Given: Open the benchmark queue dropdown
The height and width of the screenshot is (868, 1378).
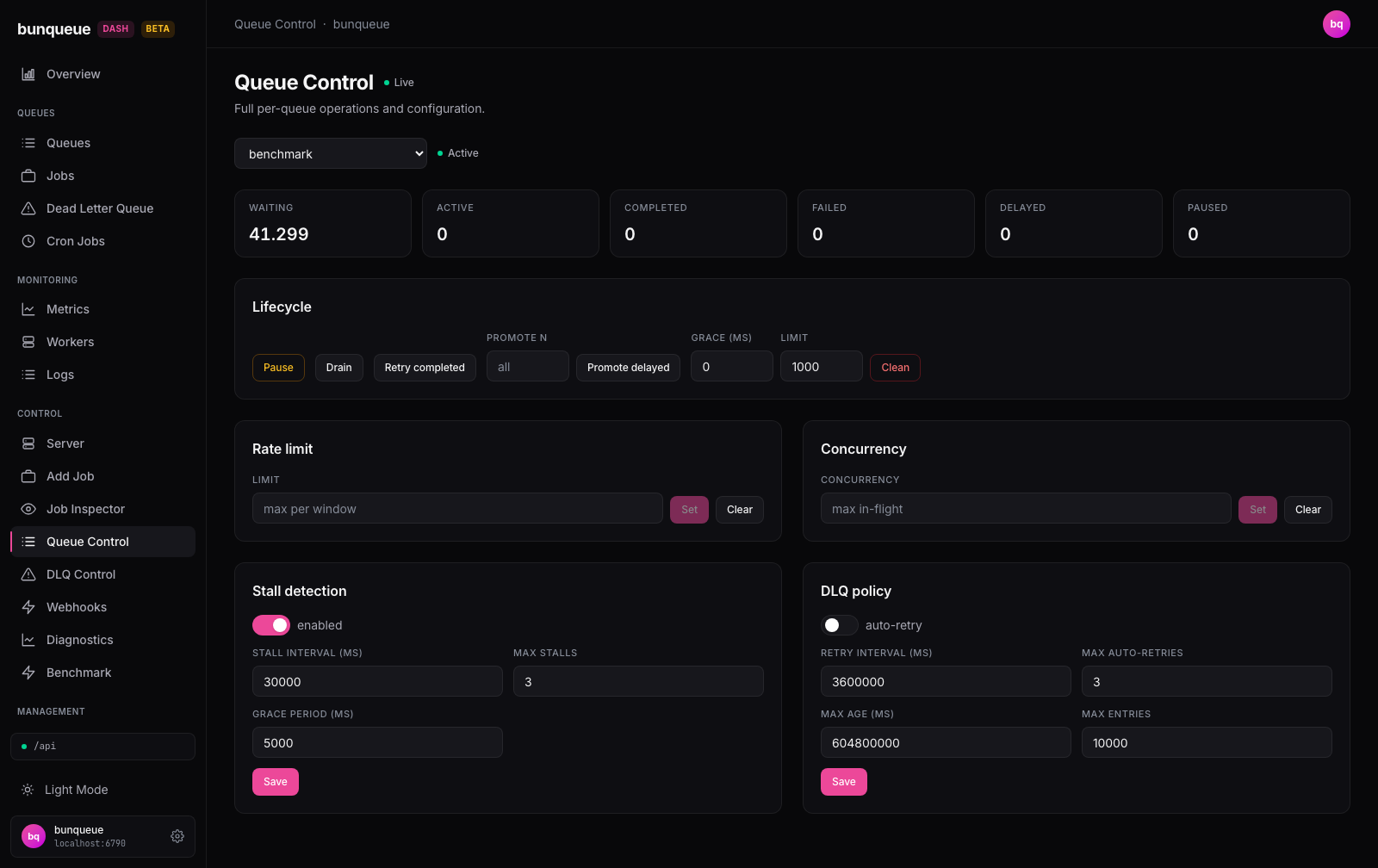Looking at the screenshot, I should tap(331, 153).
